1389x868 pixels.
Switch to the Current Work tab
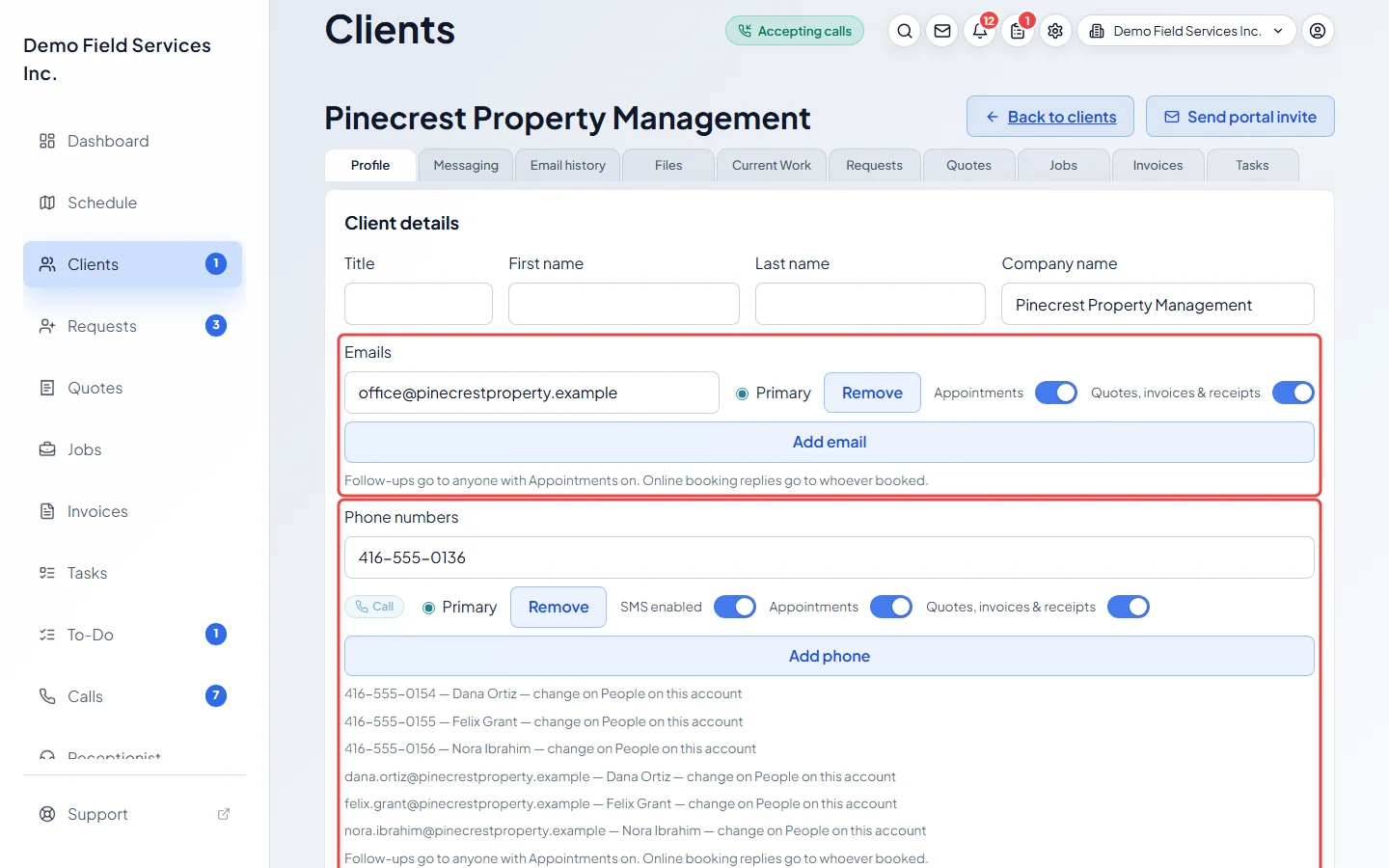772,165
